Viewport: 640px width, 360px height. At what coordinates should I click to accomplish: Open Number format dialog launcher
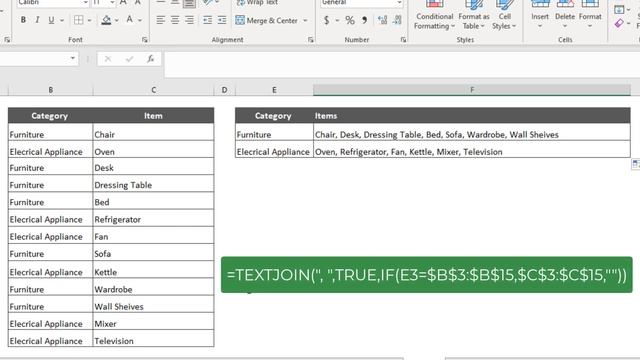(x=403, y=40)
